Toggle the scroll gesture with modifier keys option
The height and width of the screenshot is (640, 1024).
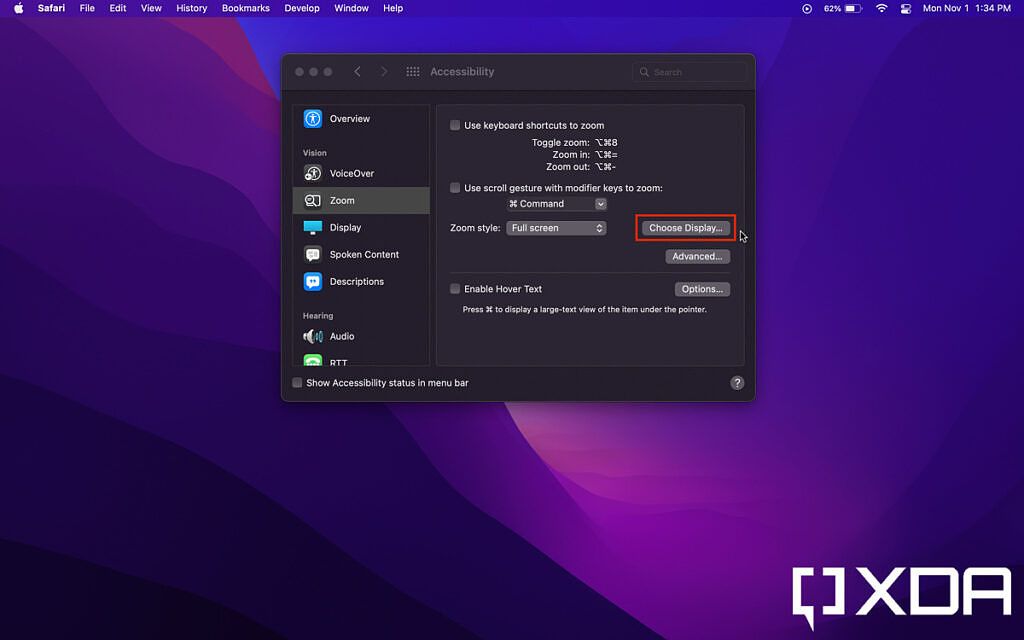(455, 187)
